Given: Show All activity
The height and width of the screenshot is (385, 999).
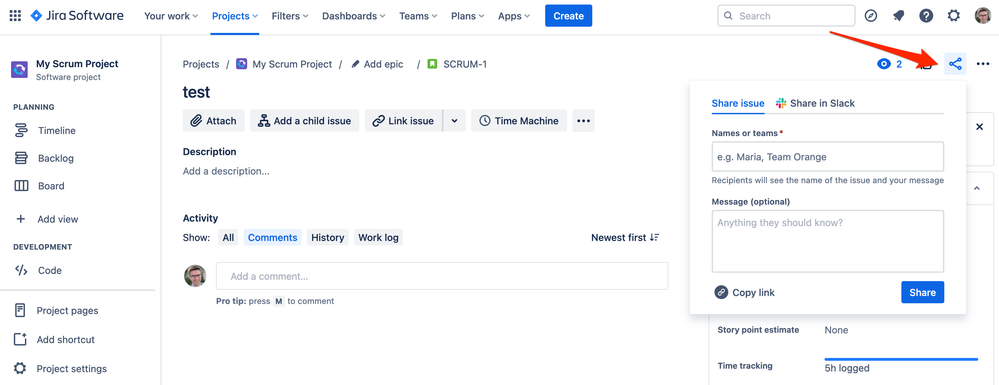Looking at the screenshot, I should pos(228,238).
